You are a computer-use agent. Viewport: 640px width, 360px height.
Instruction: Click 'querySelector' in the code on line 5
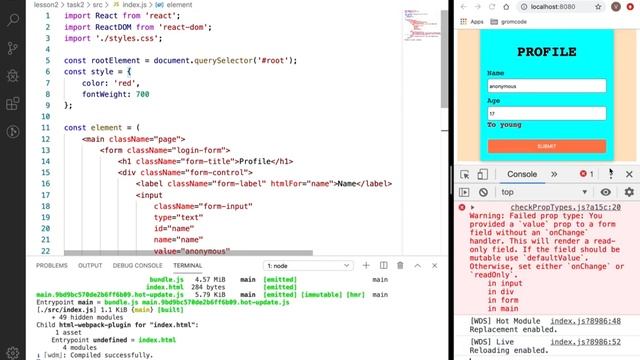pyautogui.click(x=223, y=60)
